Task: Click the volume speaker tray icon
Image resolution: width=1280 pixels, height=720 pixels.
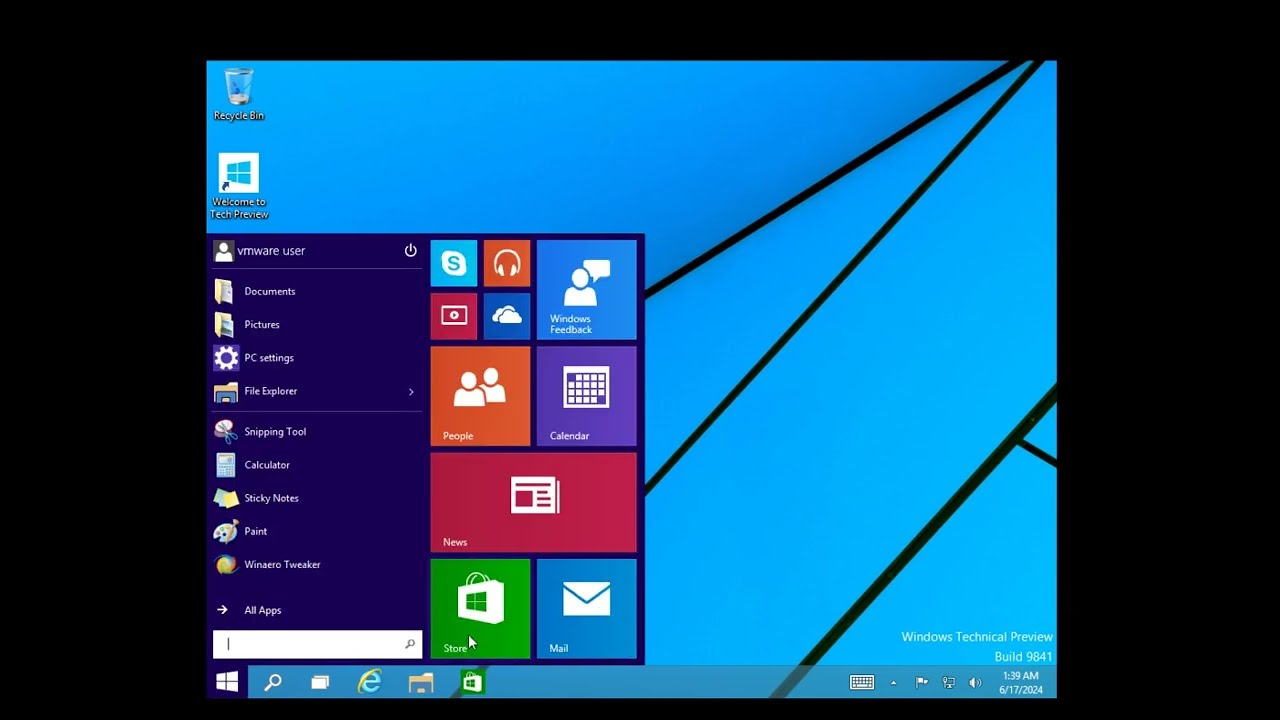Action: pos(975,682)
